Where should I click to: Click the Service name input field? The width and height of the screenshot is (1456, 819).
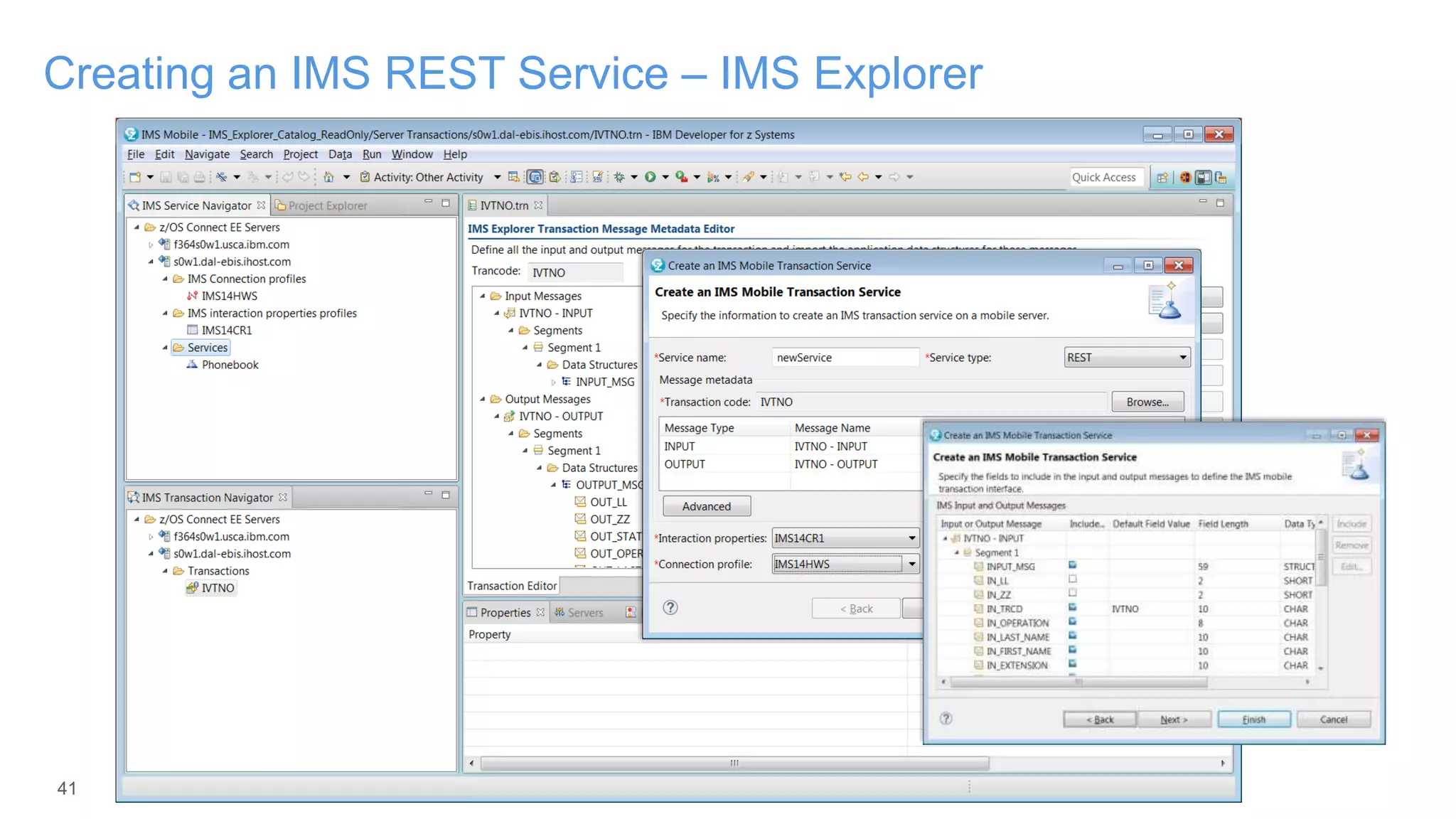(845, 358)
